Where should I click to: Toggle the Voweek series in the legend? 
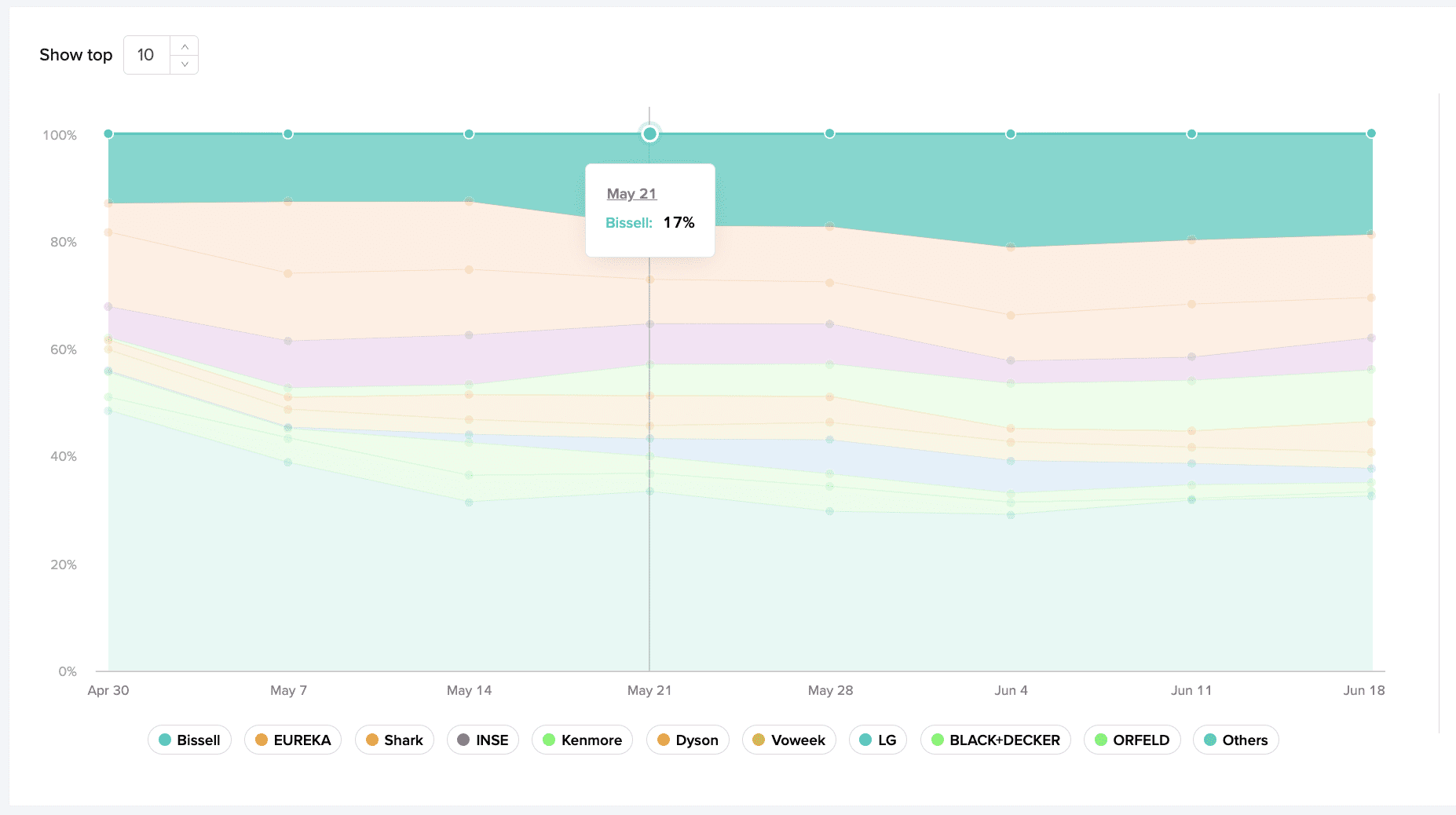[788, 740]
